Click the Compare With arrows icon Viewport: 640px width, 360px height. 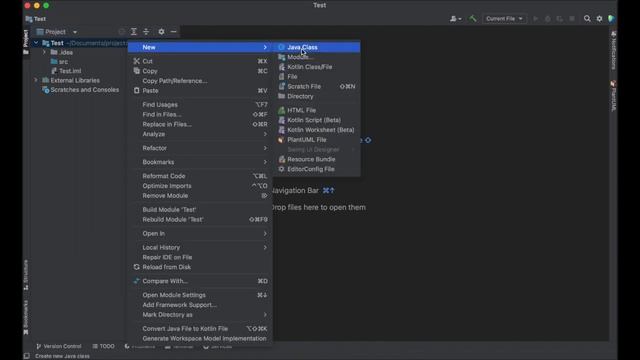click(136, 281)
